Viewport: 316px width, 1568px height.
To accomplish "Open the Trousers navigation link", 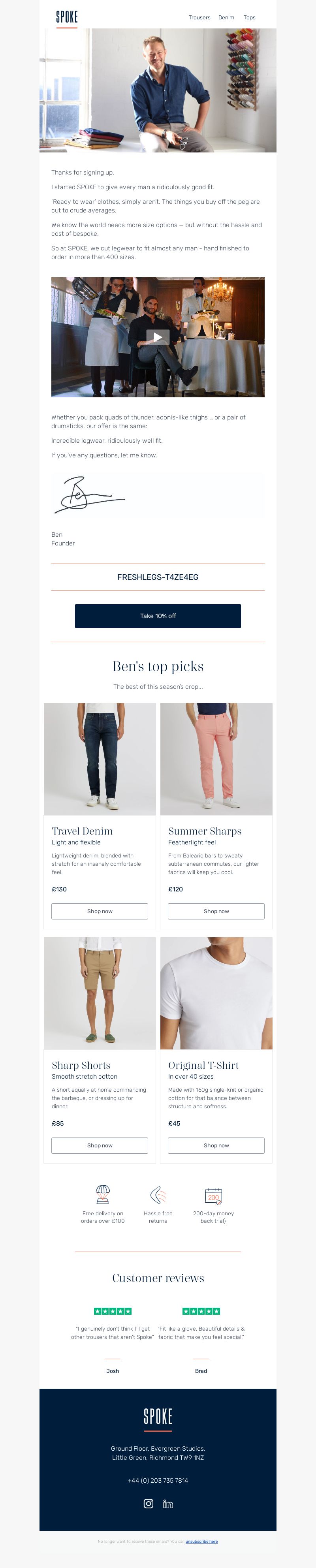I will click(199, 18).
